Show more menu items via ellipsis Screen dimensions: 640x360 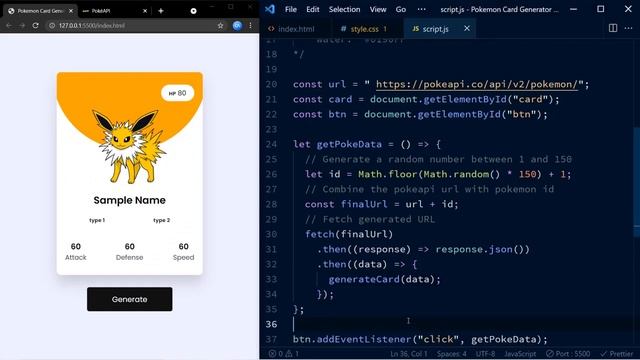421,9
